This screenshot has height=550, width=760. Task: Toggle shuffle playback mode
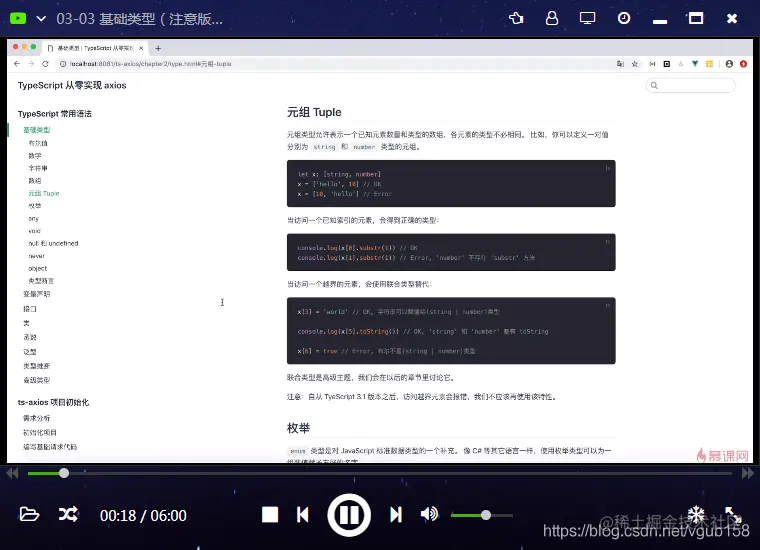point(68,514)
